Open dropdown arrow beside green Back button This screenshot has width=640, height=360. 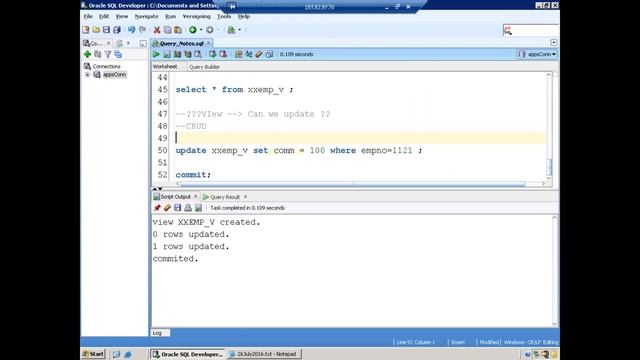coord(201,30)
